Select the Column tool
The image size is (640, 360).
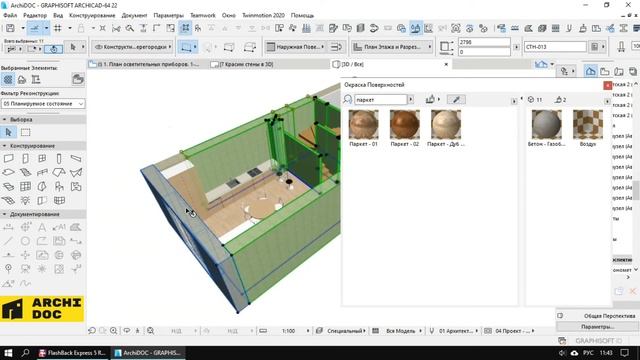(x=59, y=158)
